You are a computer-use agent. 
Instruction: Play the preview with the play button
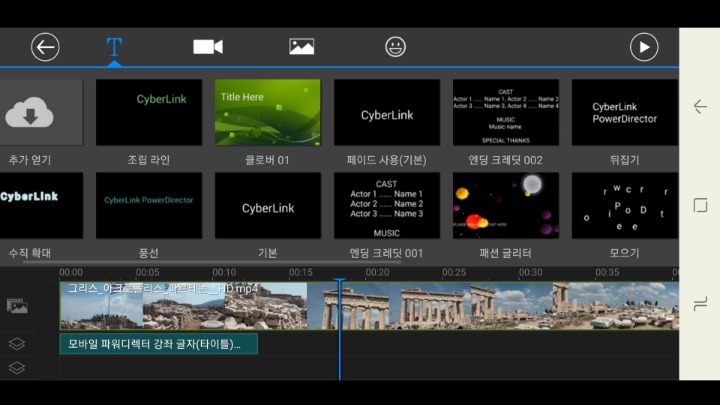tap(644, 47)
